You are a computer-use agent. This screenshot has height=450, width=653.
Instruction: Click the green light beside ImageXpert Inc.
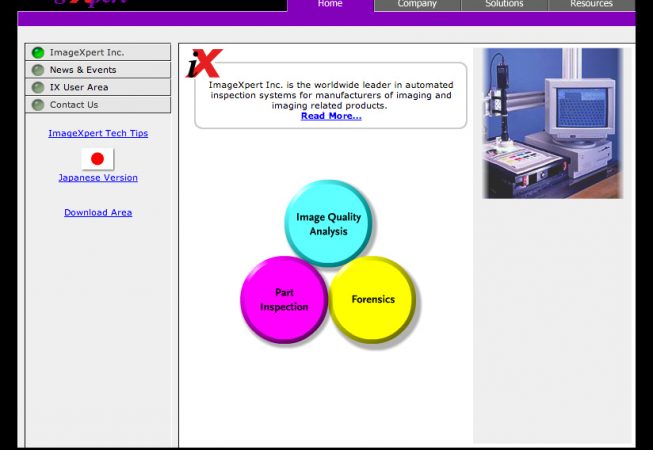[x=38, y=52]
